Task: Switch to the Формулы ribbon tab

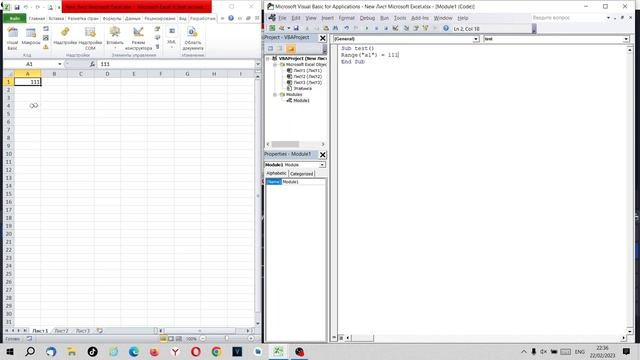Action: 112,18
